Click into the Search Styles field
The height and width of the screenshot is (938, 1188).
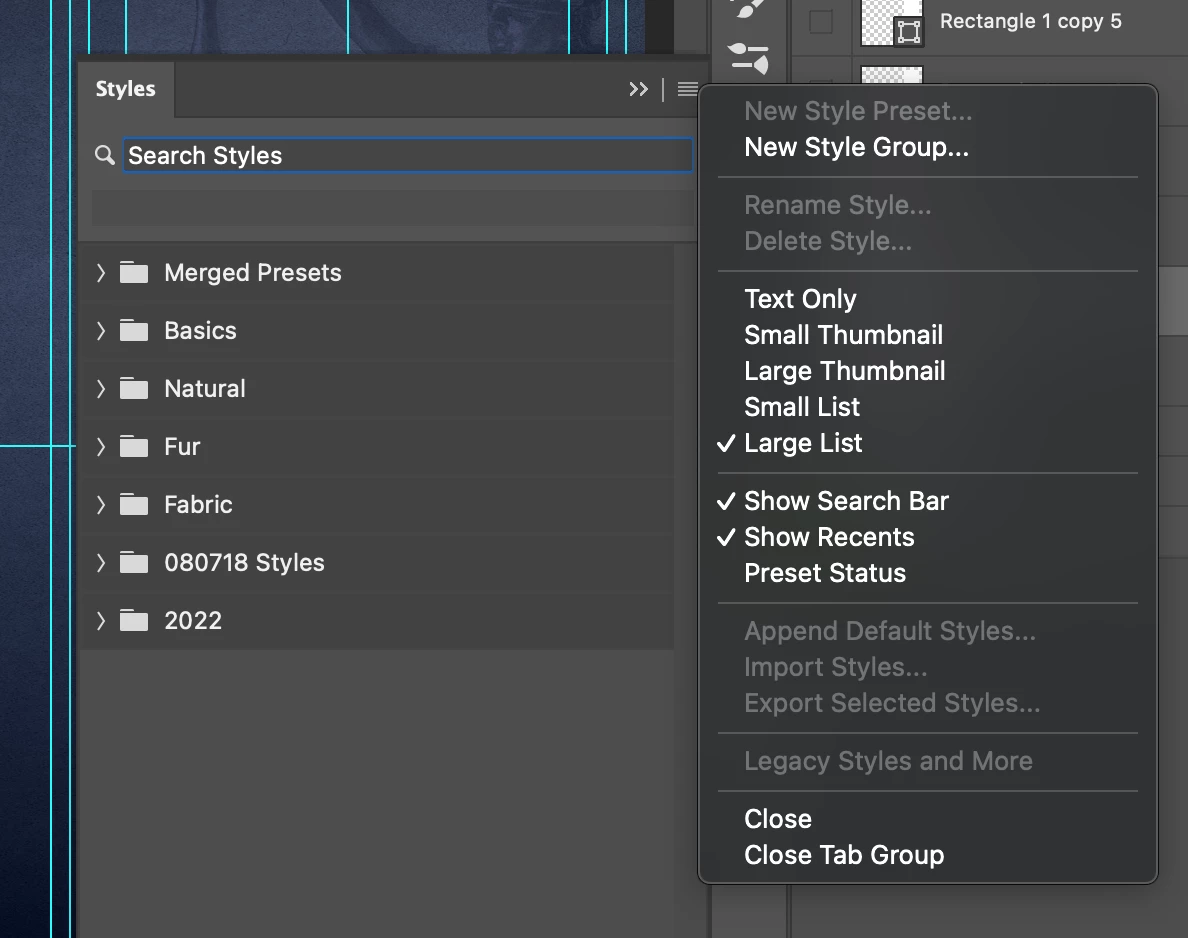pos(408,155)
